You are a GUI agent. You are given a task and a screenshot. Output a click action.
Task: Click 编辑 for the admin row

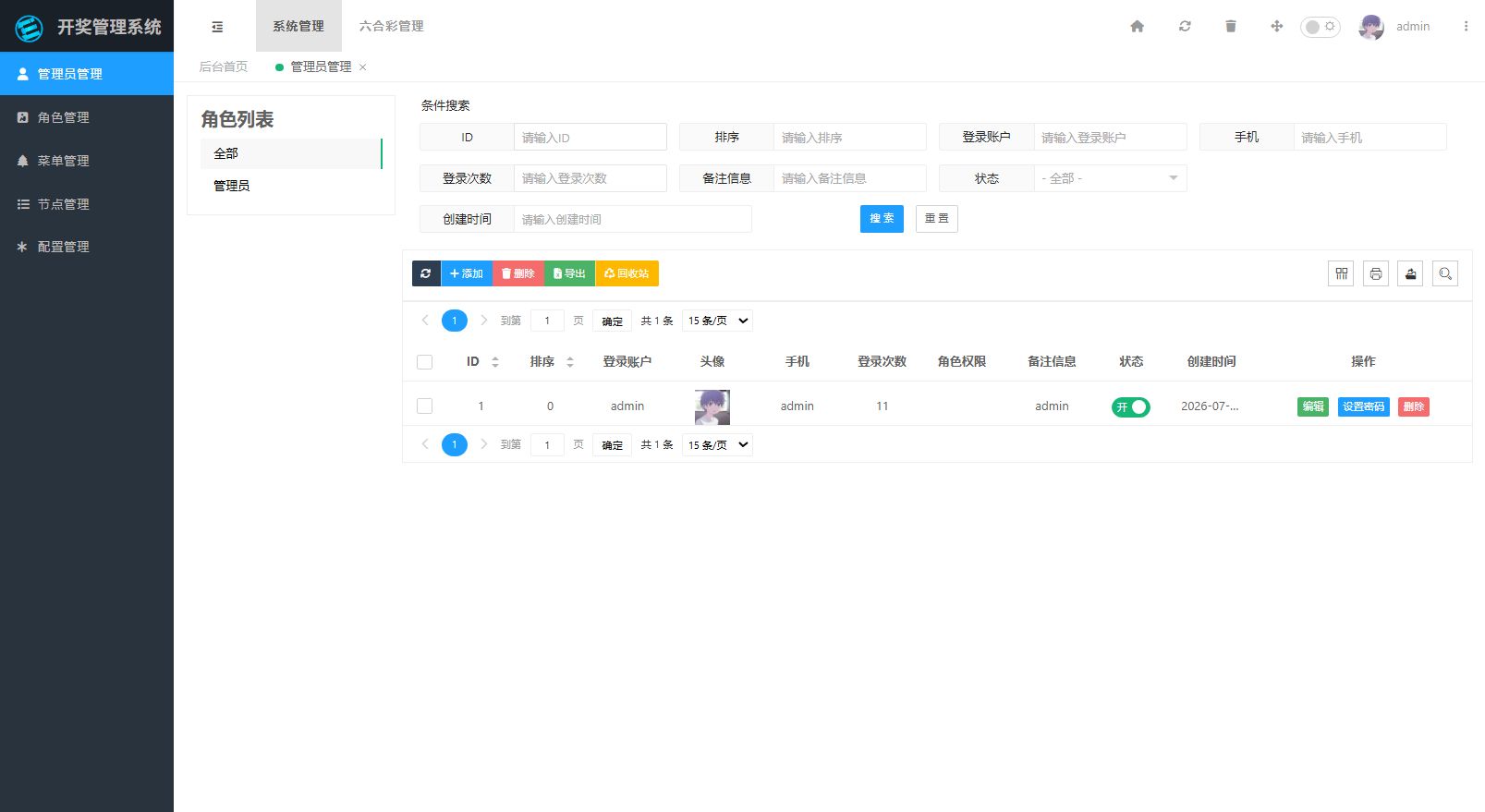point(1313,406)
